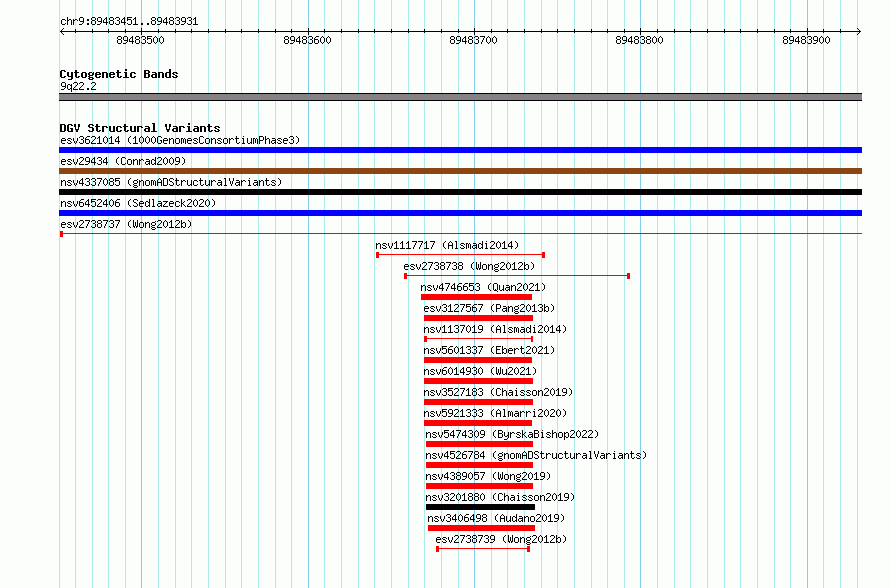The image size is (890, 588).
Task: Click the esv2738738 (Wong2012b) label
Action: pos(469,266)
